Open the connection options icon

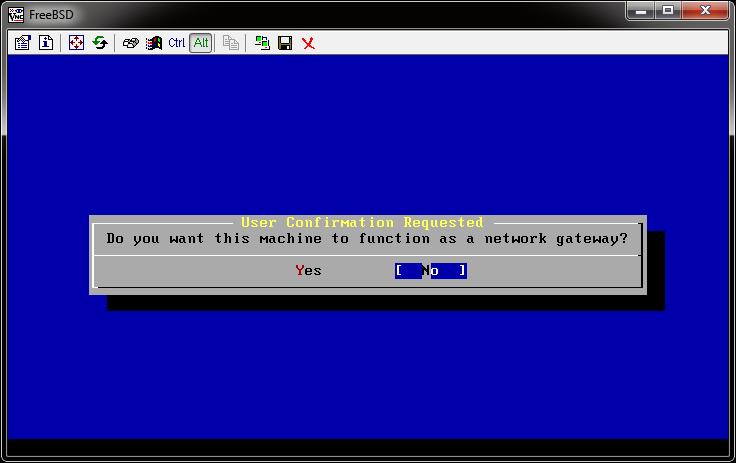(x=23, y=43)
